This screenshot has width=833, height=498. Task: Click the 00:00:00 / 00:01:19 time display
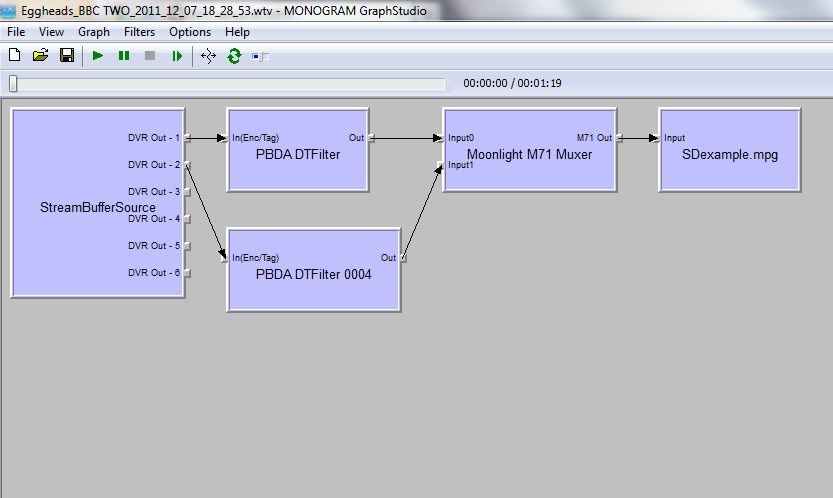[x=512, y=83]
